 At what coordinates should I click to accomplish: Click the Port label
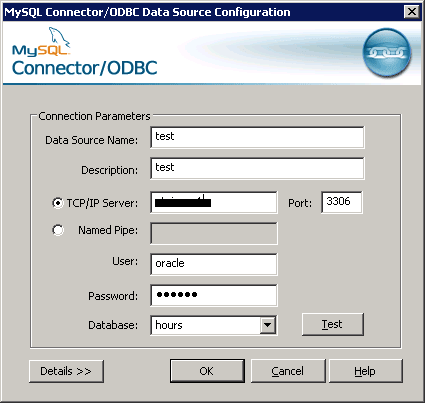300,203
